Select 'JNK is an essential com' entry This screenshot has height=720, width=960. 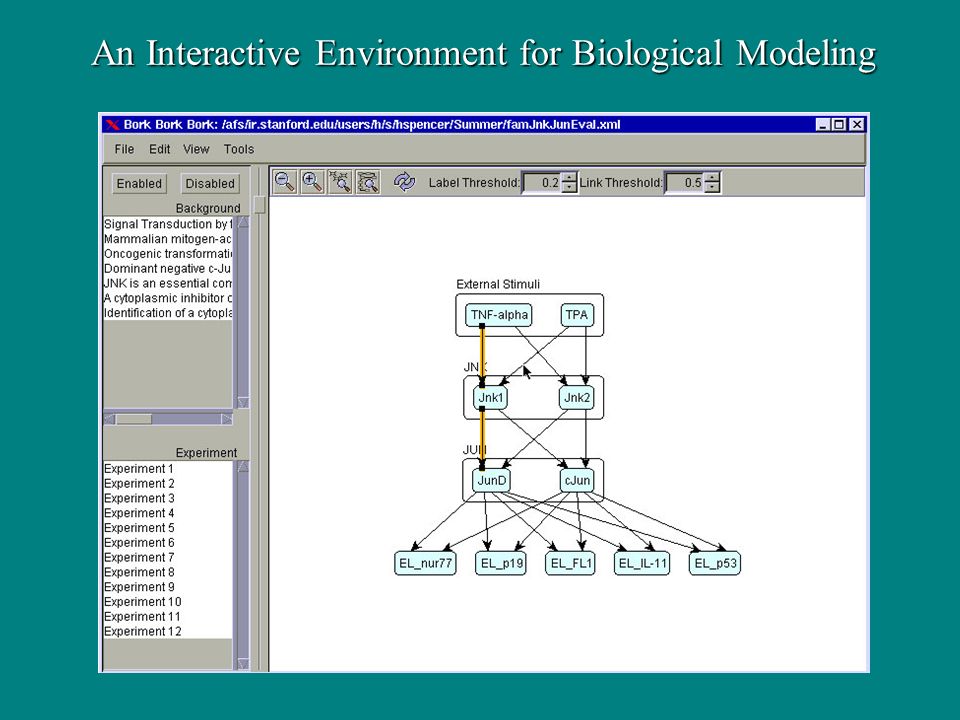[168, 283]
